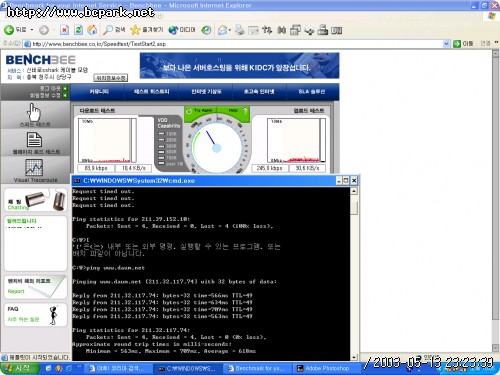500x375 pixels.
Task: Select the 300K VOD capability level
Action: tap(167, 146)
